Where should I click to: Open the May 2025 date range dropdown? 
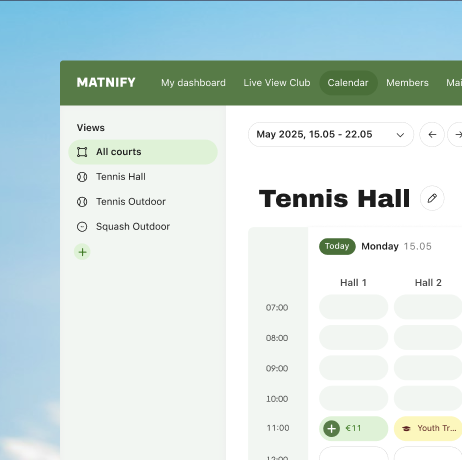pyautogui.click(x=331, y=134)
